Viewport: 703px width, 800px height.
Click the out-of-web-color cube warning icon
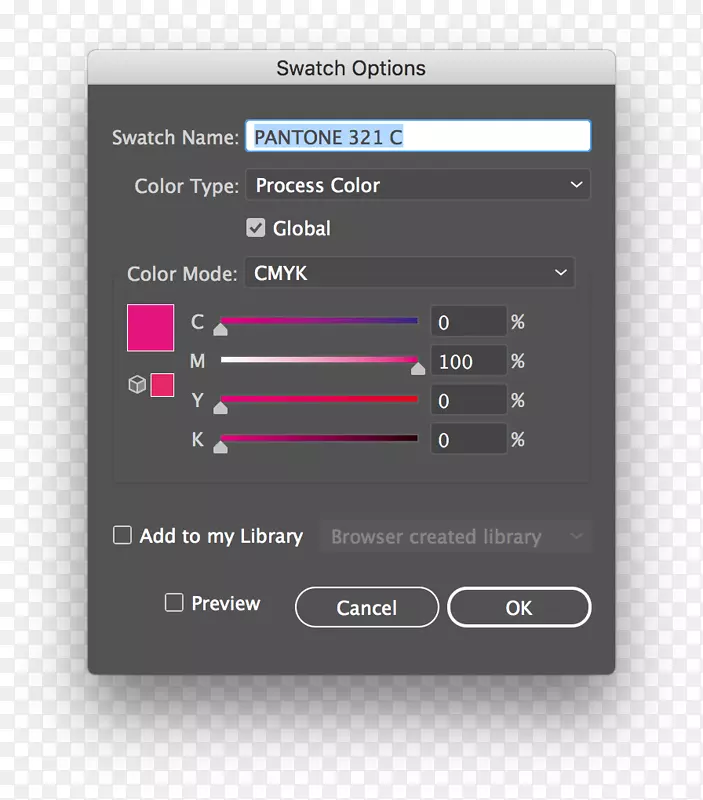tap(138, 385)
